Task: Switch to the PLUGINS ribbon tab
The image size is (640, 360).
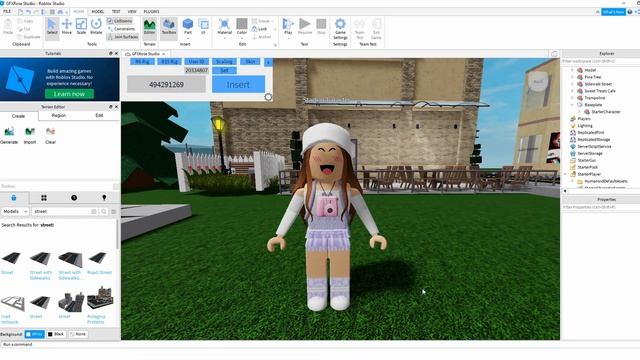Action: tap(151, 12)
